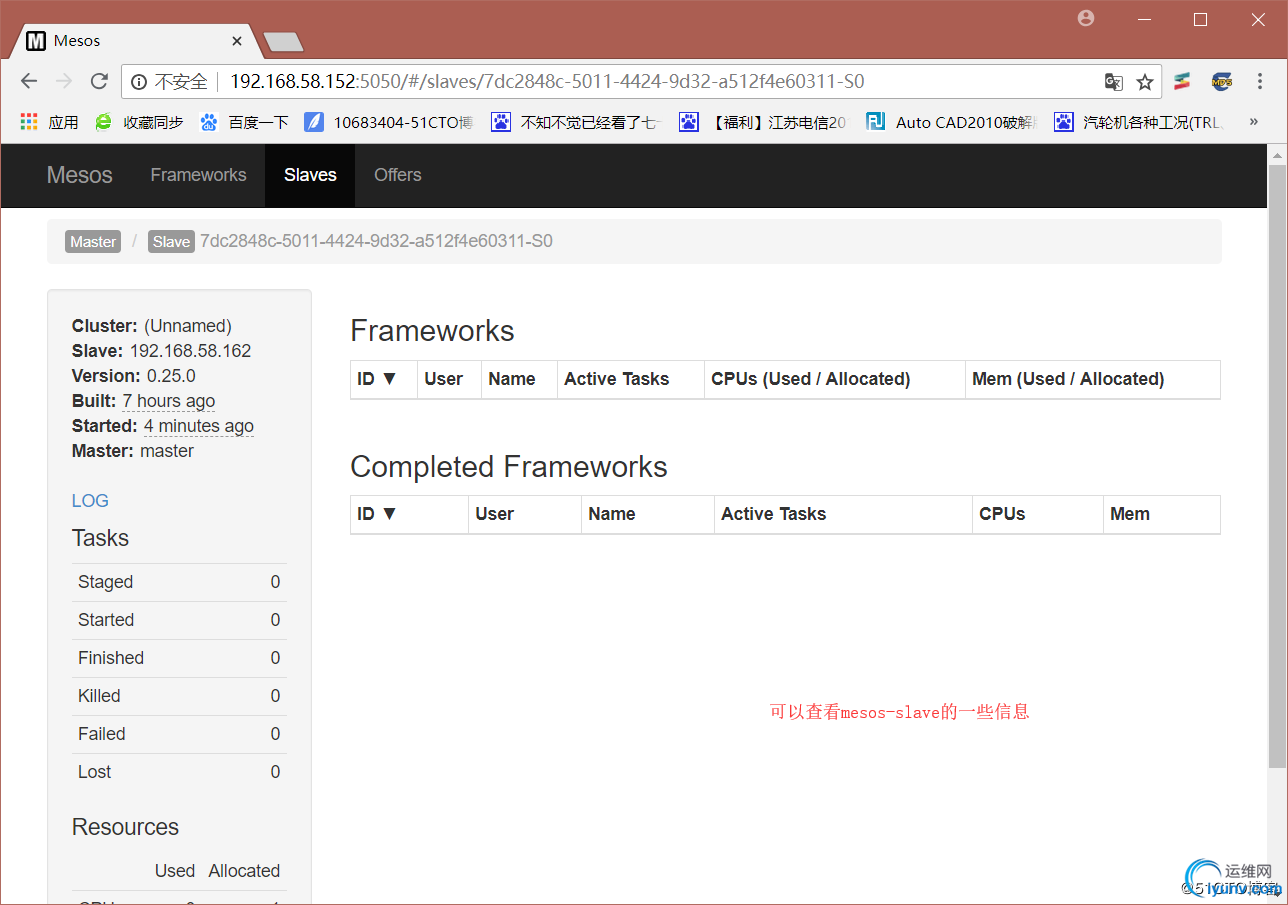Viewport: 1288px width, 905px height.
Task: Click the Built '7 hours ago' timestamp
Action: tap(169, 401)
